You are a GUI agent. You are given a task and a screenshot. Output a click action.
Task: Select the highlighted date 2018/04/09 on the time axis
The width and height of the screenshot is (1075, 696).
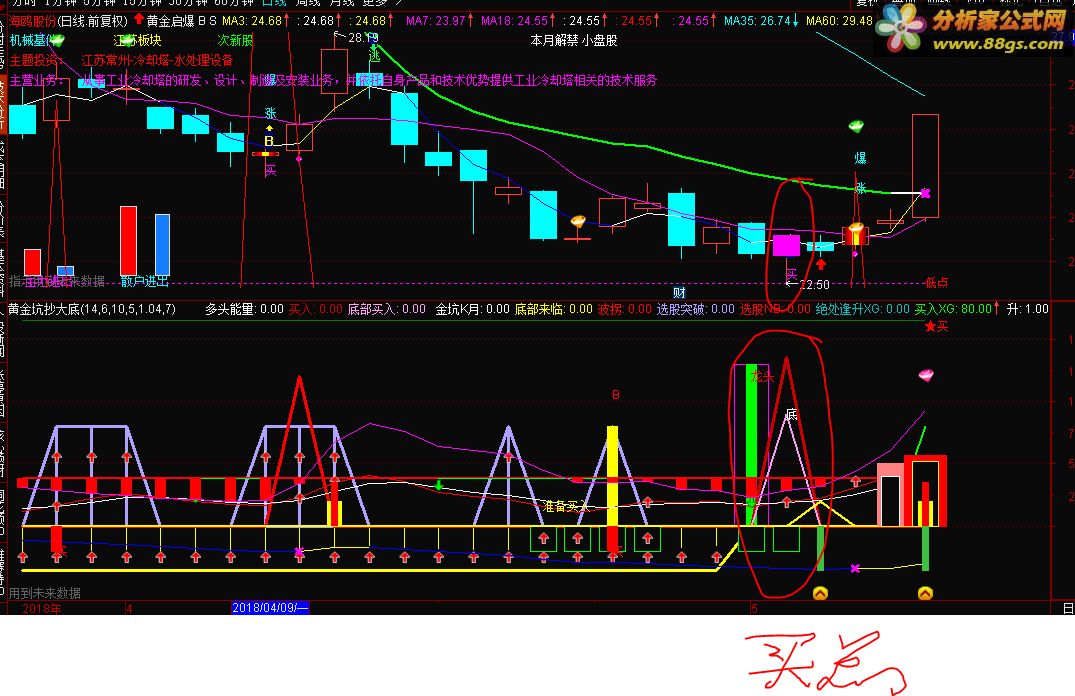(270, 608)
